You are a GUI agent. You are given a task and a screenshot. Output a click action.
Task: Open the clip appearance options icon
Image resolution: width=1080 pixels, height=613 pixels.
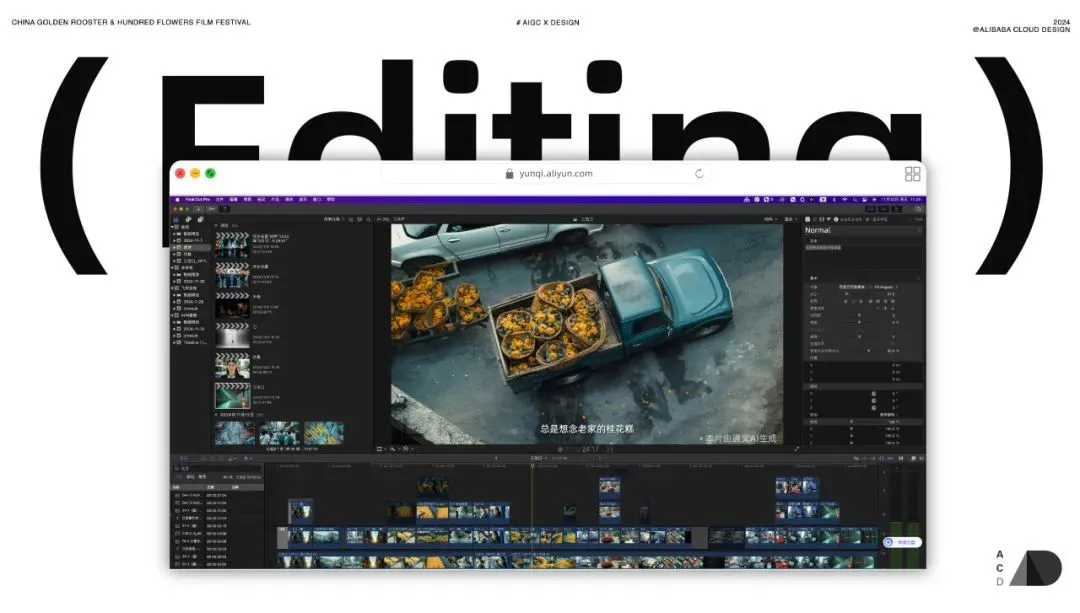(360, 219)
